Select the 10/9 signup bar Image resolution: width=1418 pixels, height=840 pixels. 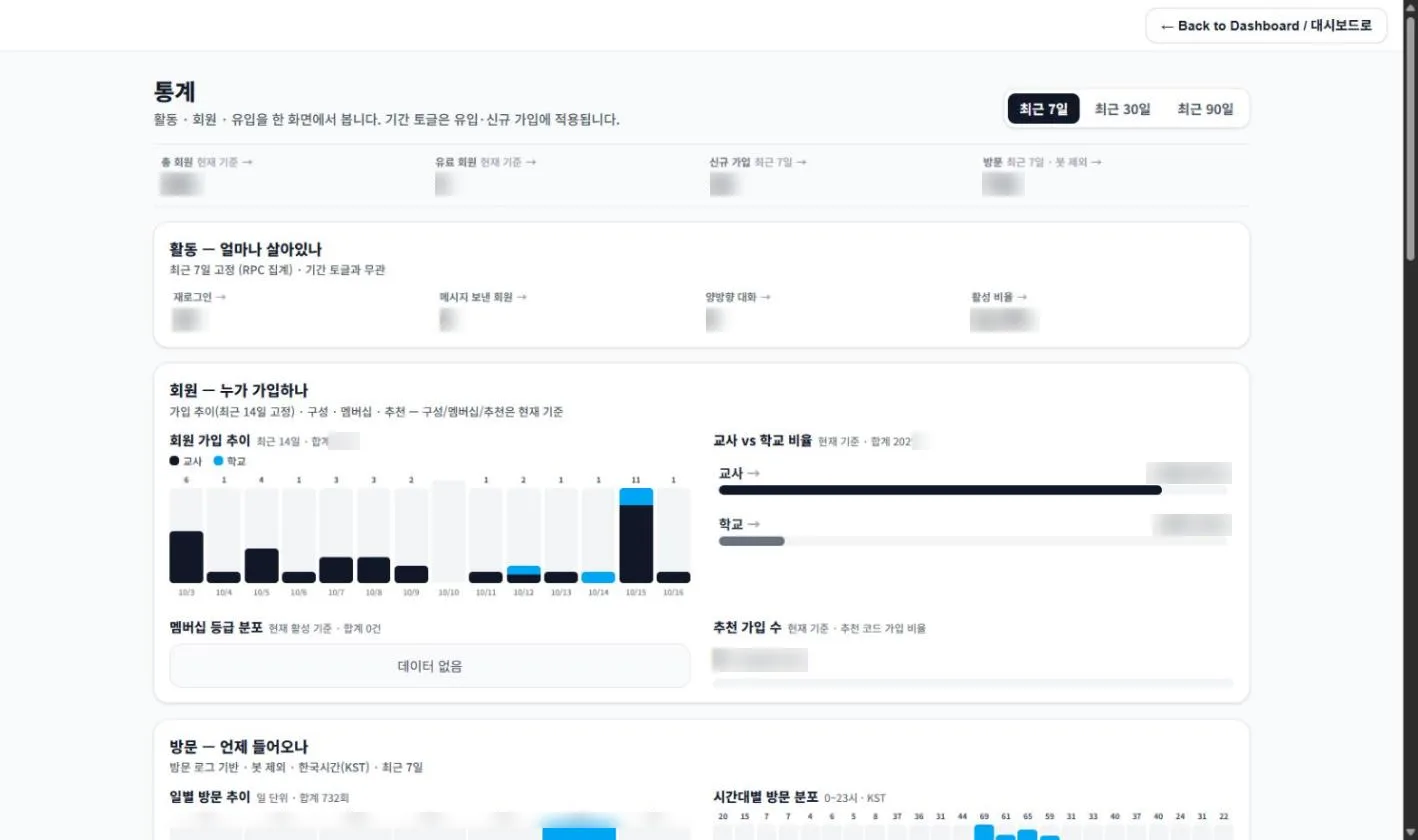tap(411, 574)
